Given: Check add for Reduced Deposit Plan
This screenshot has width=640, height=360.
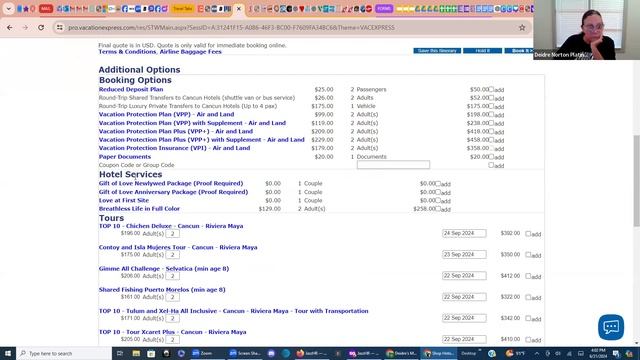Looking at the screenshot, I should tap(491, 89).
